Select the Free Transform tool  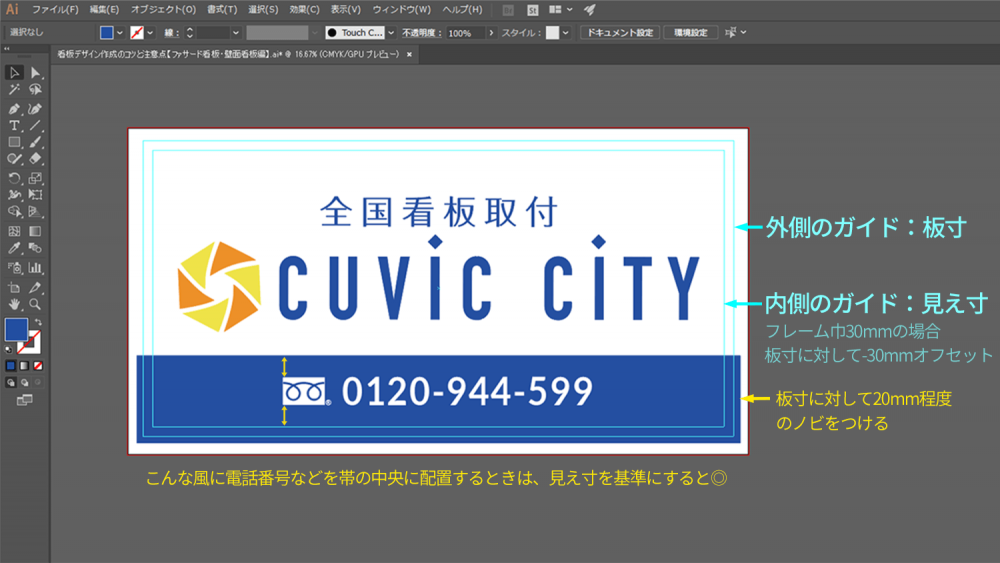[35, 194]
